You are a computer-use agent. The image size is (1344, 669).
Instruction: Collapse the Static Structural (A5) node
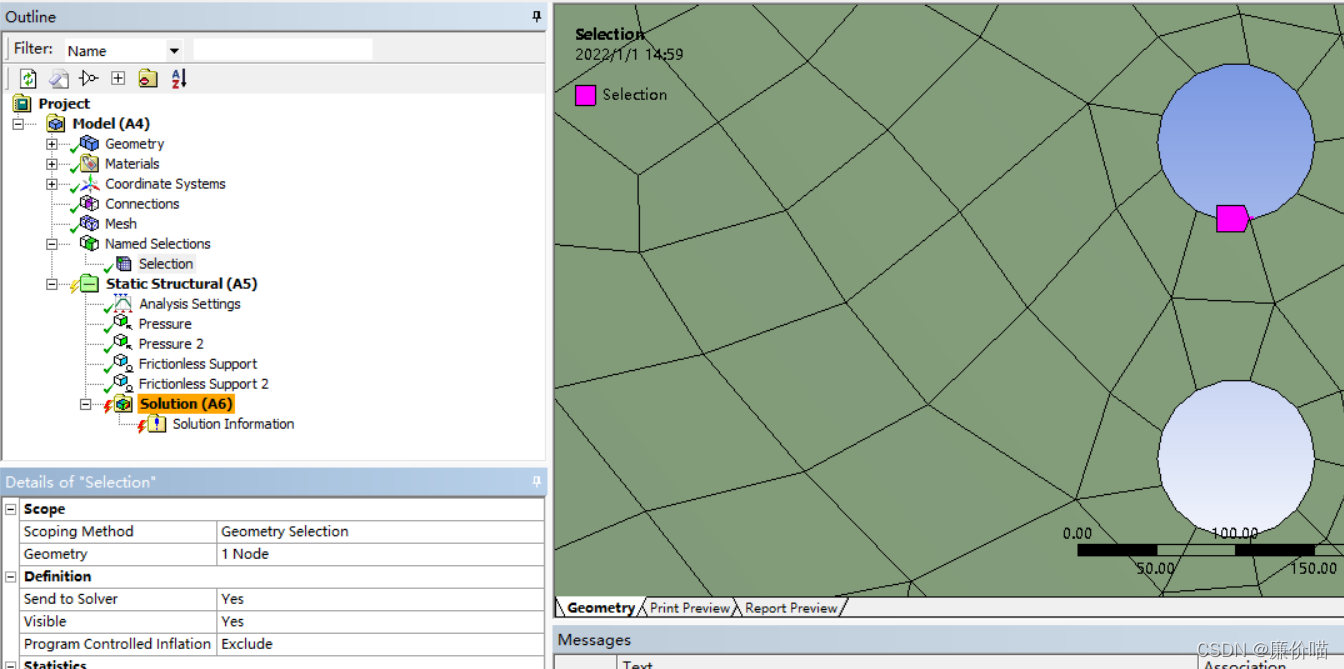[51, 284]
